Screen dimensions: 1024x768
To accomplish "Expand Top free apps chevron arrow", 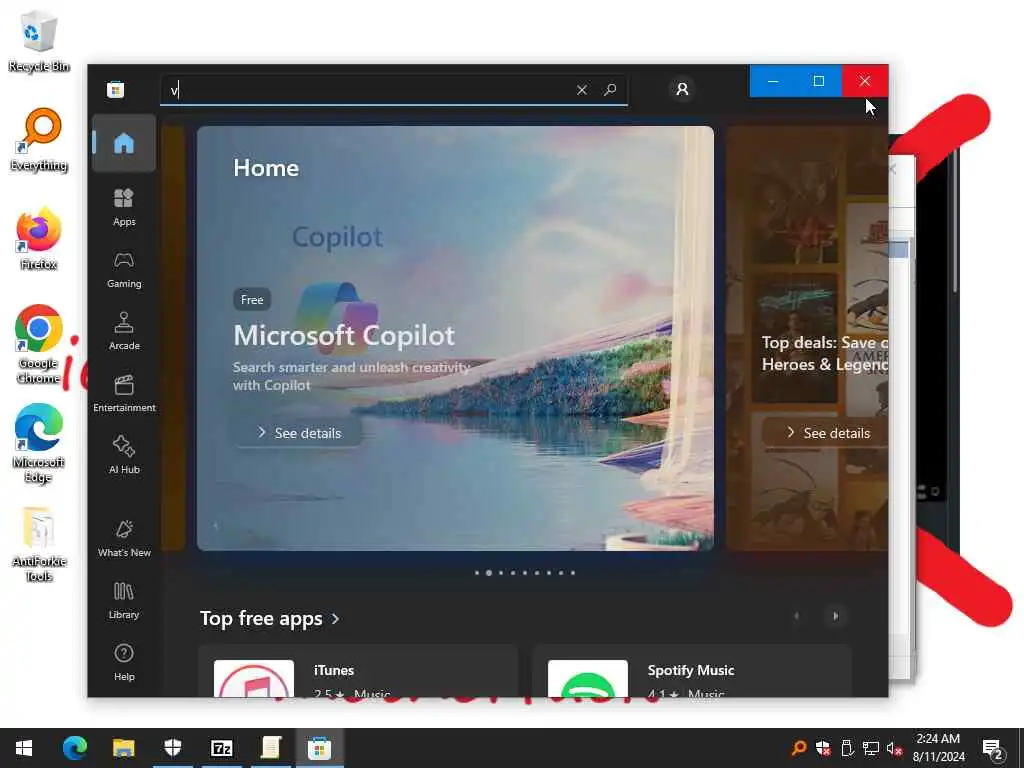I will point(335,618).
